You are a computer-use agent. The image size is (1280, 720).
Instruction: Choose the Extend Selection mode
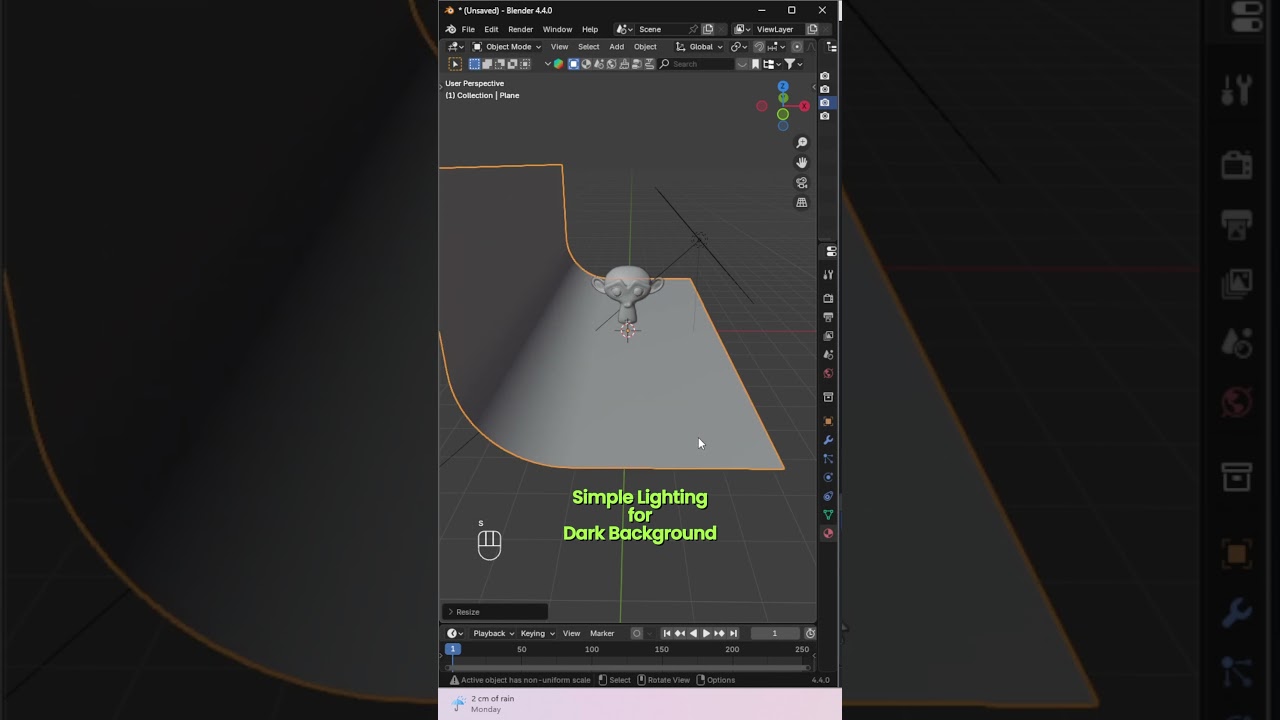coord(487,64)
